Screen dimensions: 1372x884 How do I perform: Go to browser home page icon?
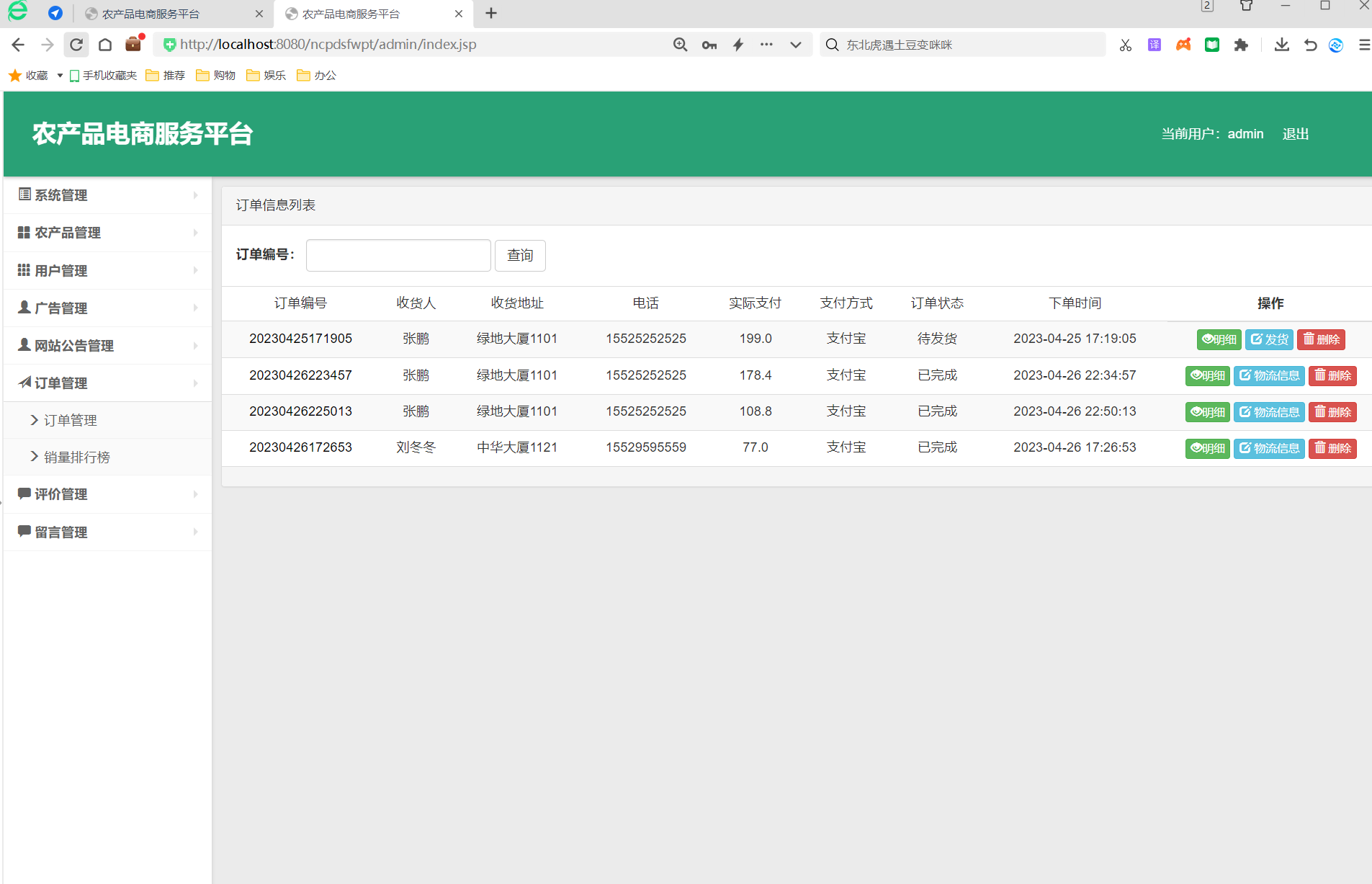click(x=105, y=45)
